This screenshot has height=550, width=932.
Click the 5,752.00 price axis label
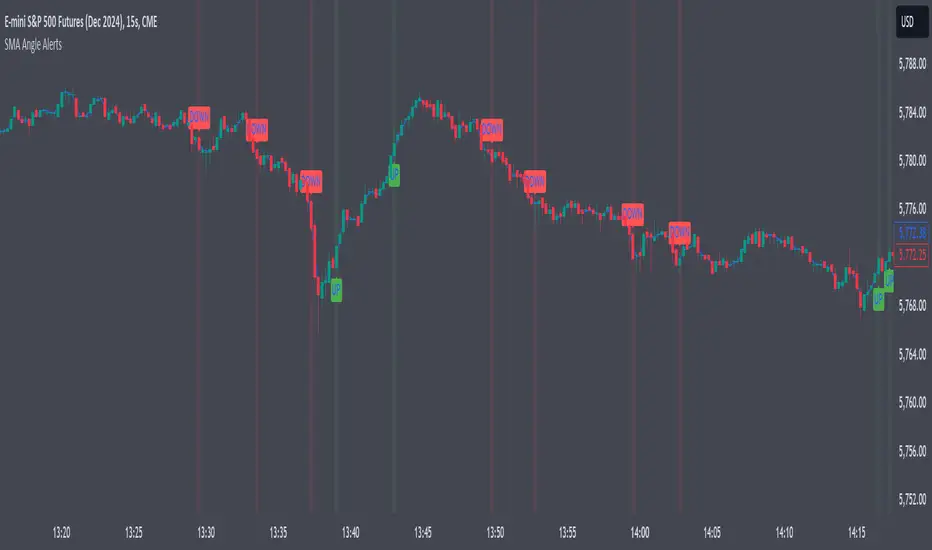912,499
